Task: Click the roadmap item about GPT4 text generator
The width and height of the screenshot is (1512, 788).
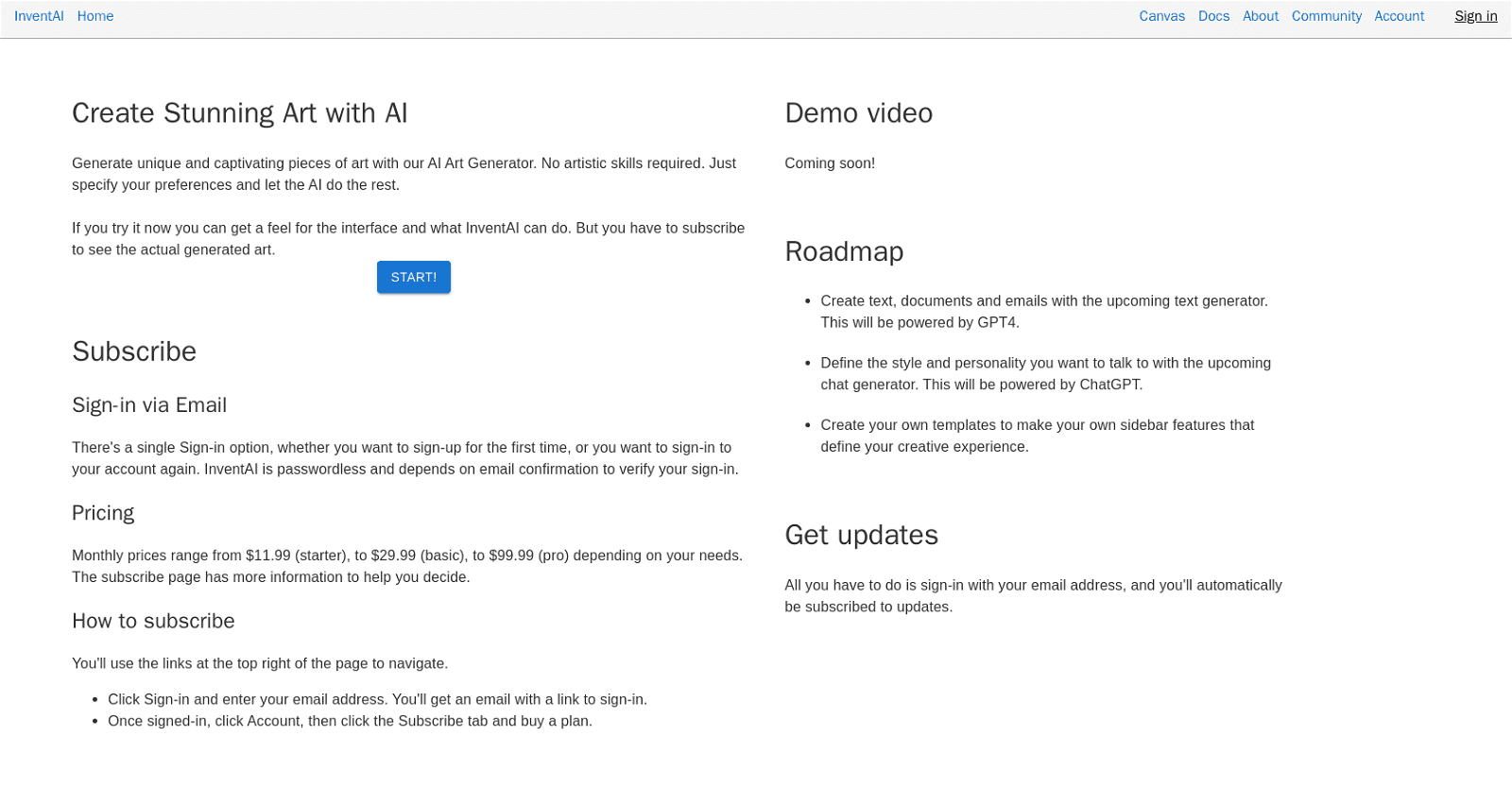Action: coord(1043,312)
